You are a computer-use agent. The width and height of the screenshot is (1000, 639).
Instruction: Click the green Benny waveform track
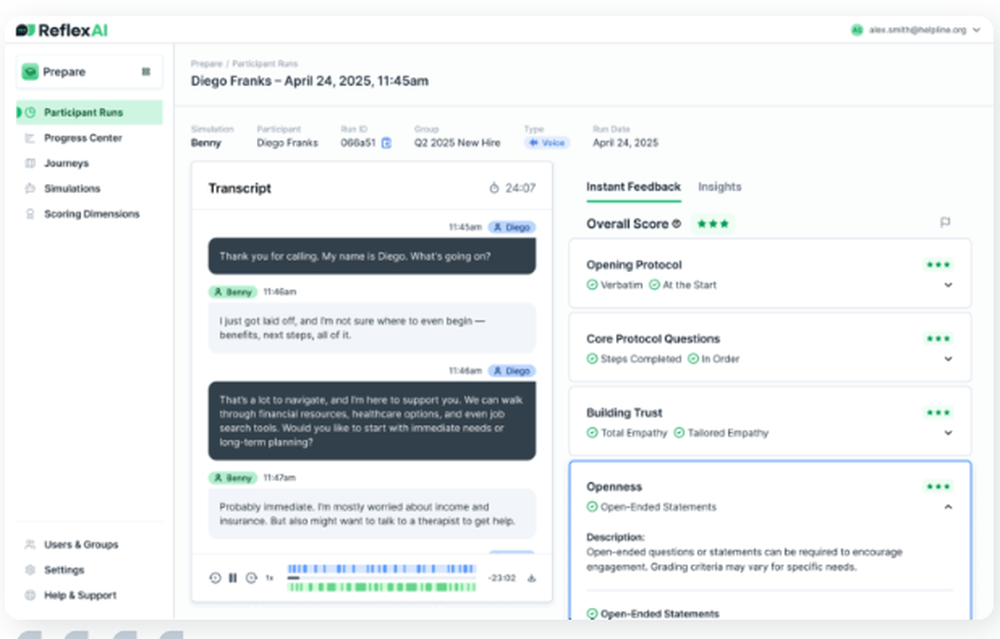point(381,587)
